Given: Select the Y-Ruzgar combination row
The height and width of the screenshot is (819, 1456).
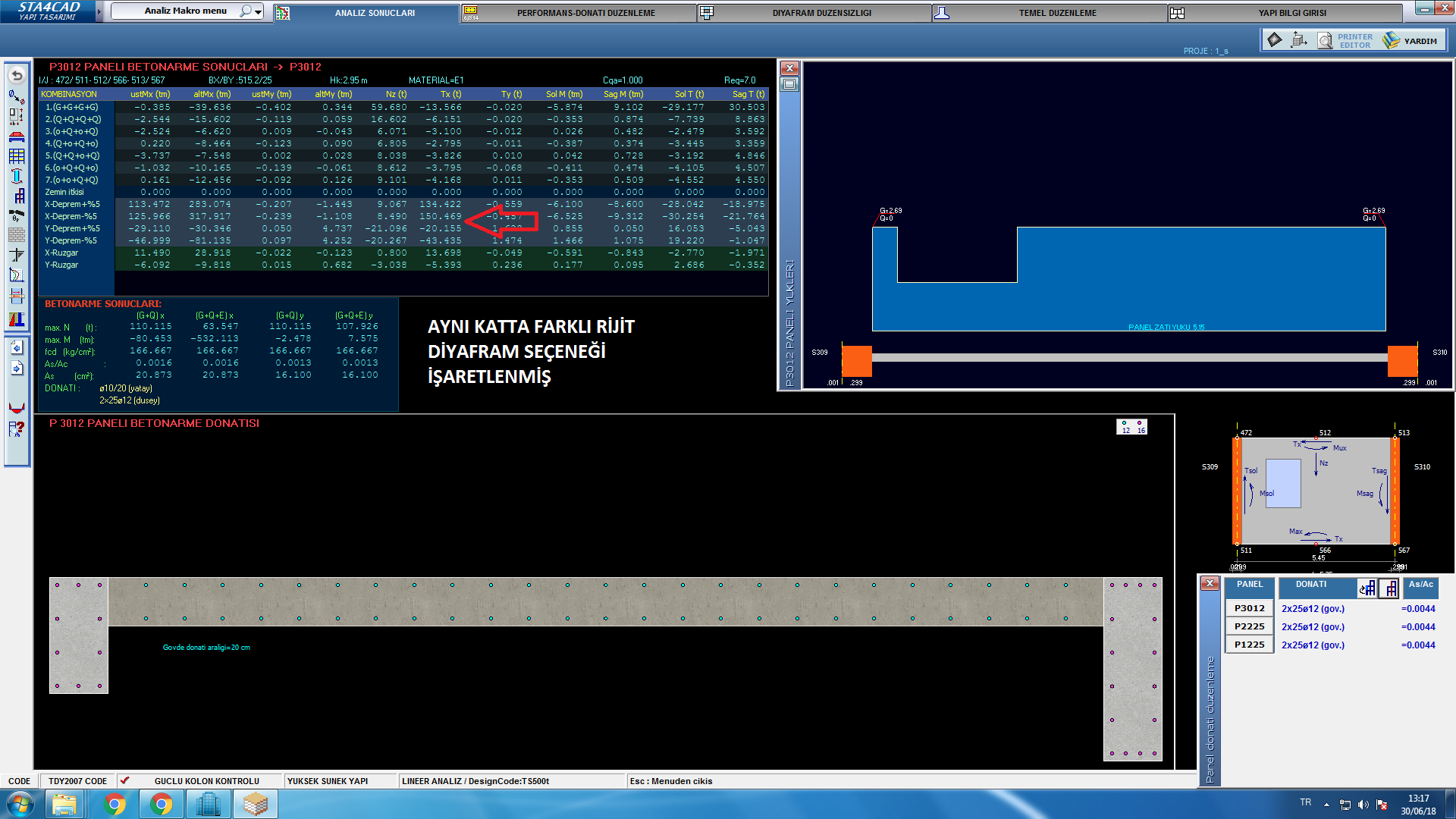Looking at the screenshot, I should pos(403,265).
